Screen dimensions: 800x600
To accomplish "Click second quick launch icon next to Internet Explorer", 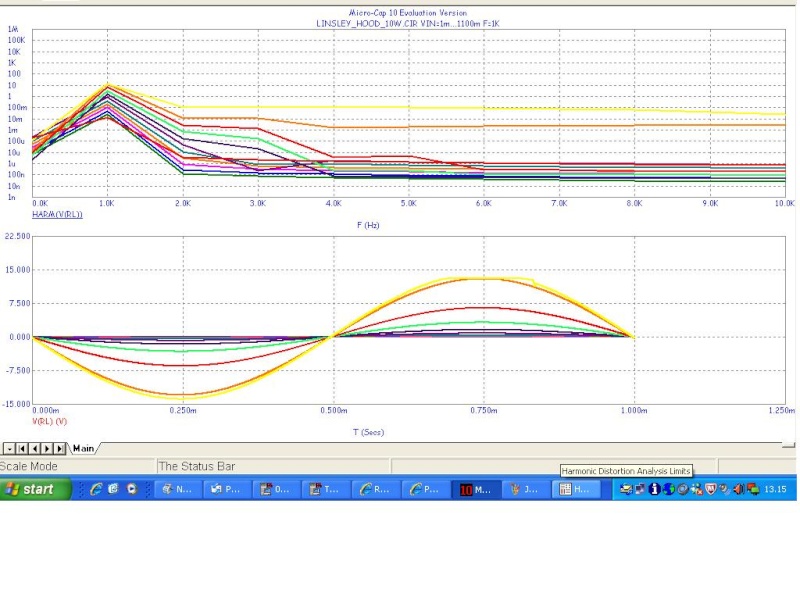I will (113, 489).
